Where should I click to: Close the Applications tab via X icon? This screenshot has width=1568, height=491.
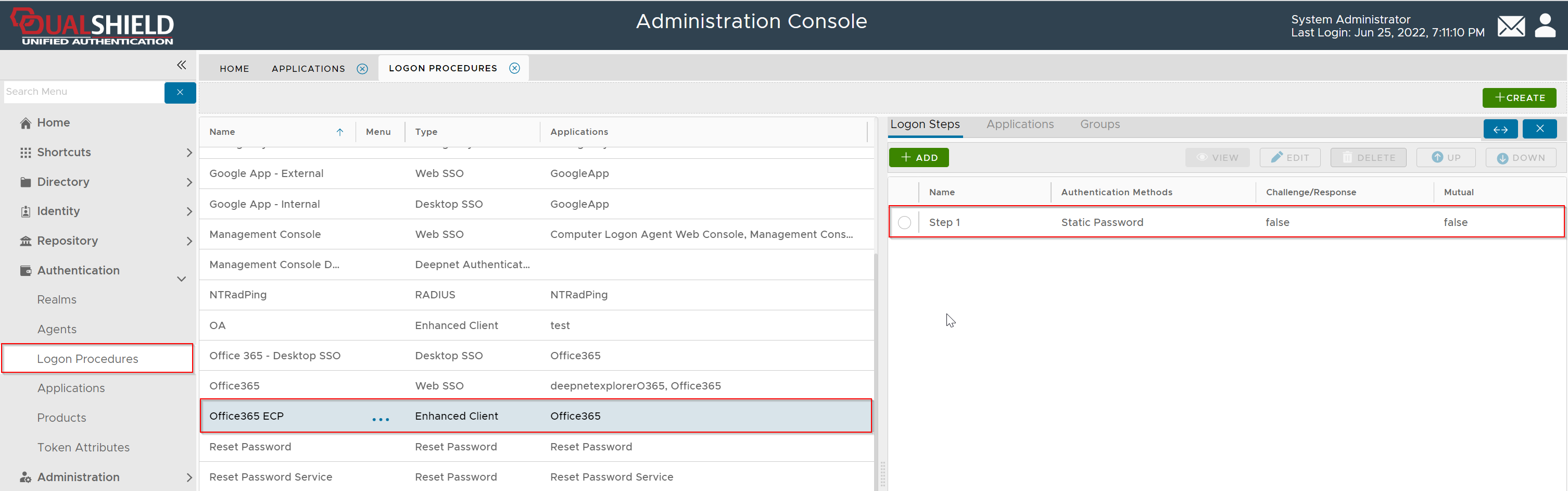[362, 69]
